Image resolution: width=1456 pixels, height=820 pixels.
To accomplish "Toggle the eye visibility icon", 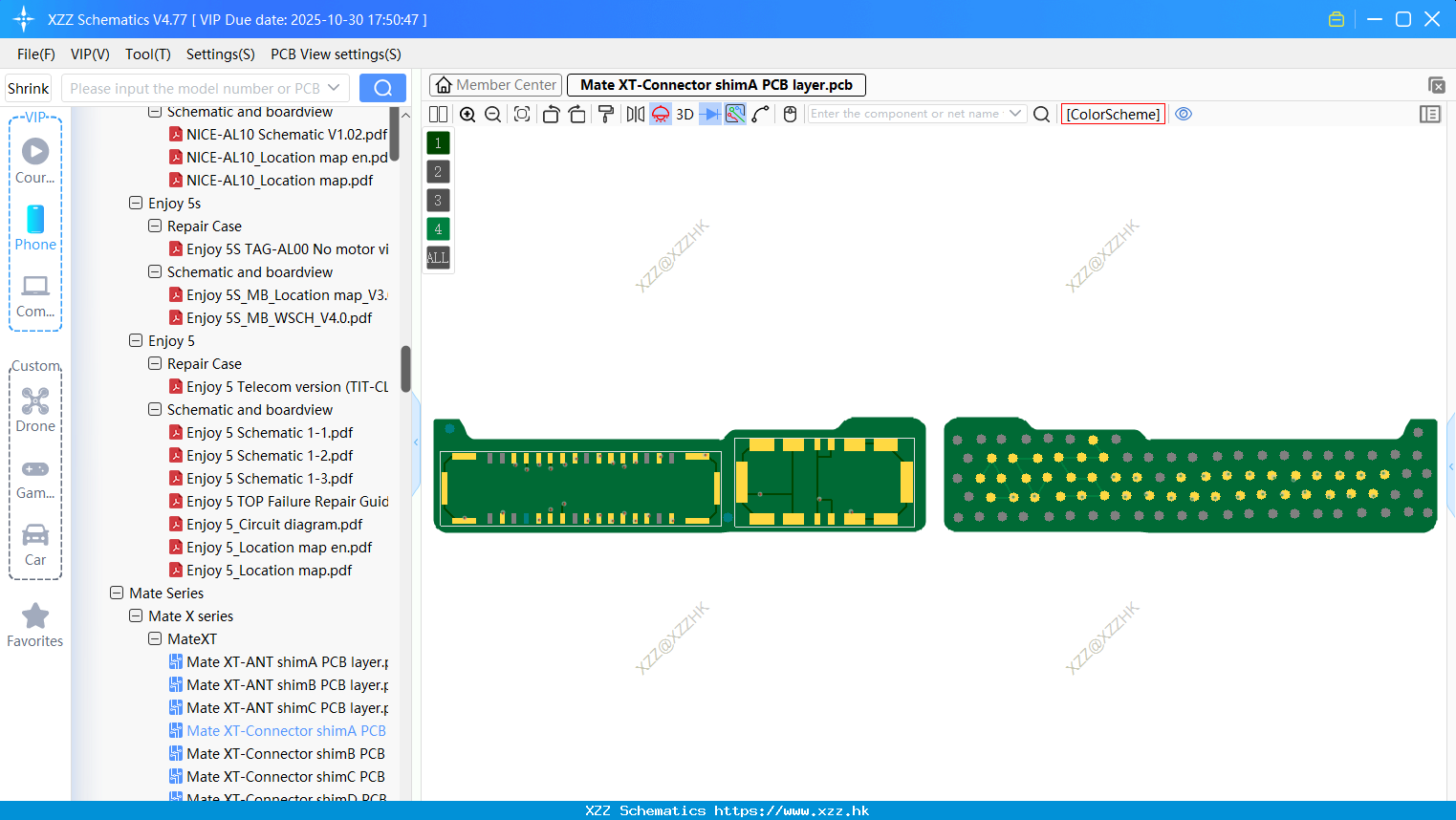I will [1184, 114].
